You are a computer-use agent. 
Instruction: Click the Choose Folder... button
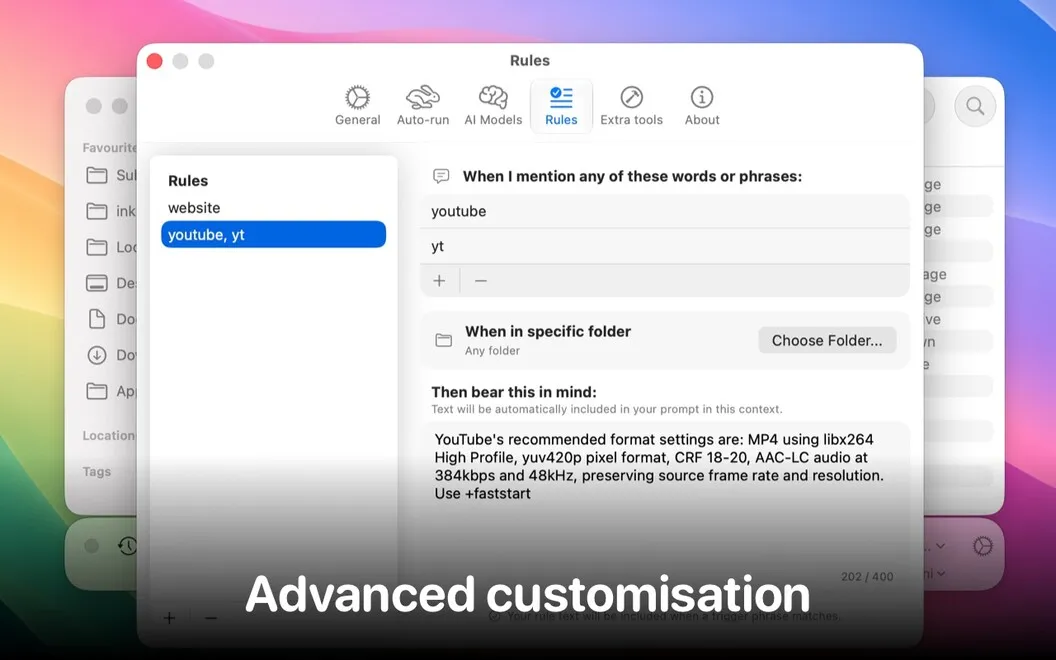tap(827, 340)
